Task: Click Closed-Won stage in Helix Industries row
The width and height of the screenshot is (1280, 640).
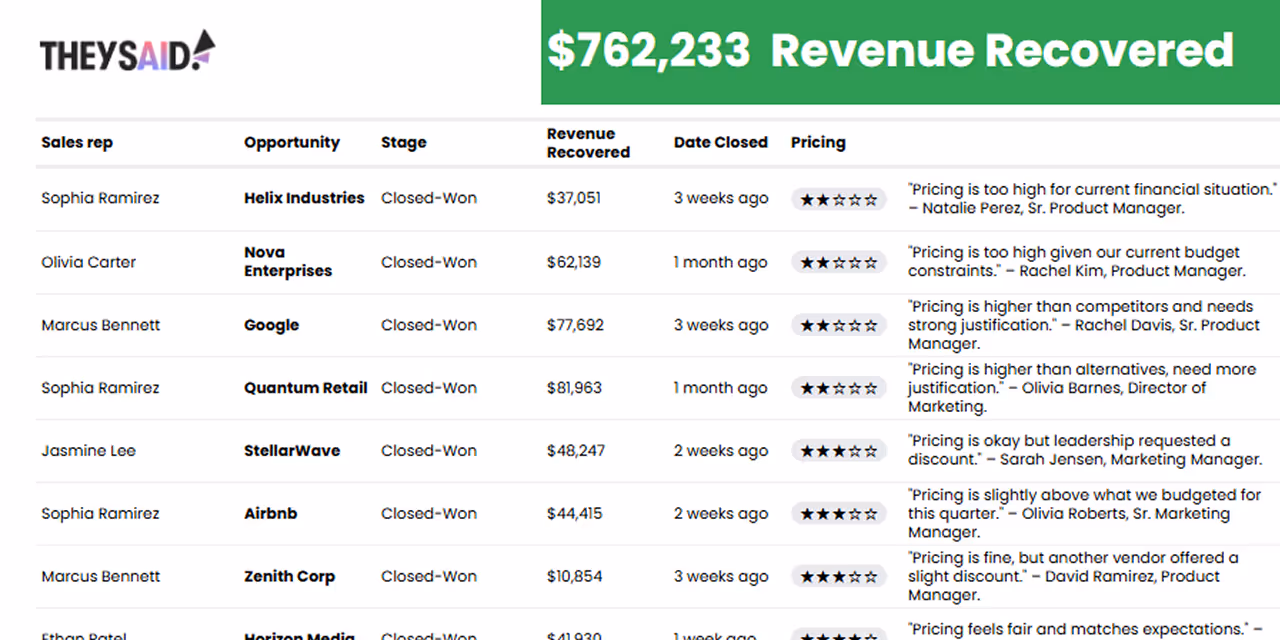Action: [429, 198]
